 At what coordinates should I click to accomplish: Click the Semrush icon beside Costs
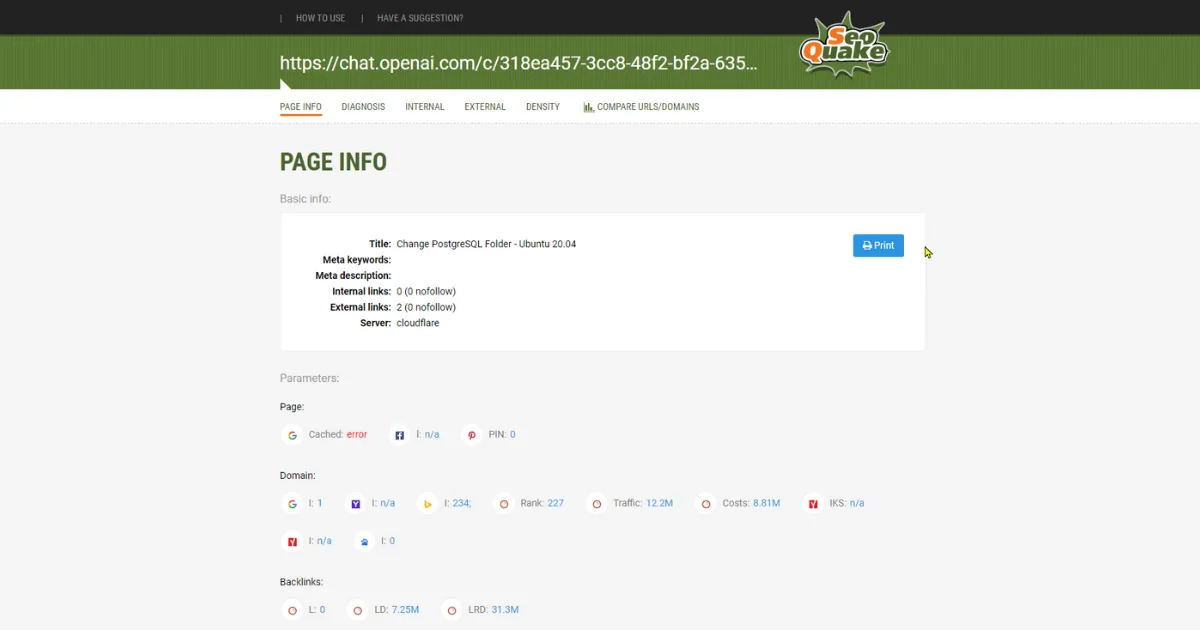click(706, 504)
